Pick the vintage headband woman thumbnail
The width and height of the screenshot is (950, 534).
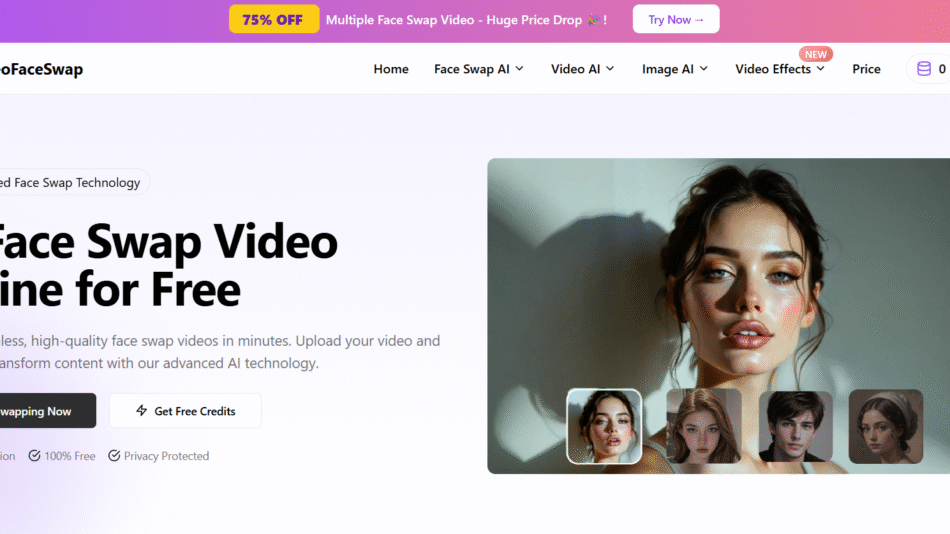885,426
